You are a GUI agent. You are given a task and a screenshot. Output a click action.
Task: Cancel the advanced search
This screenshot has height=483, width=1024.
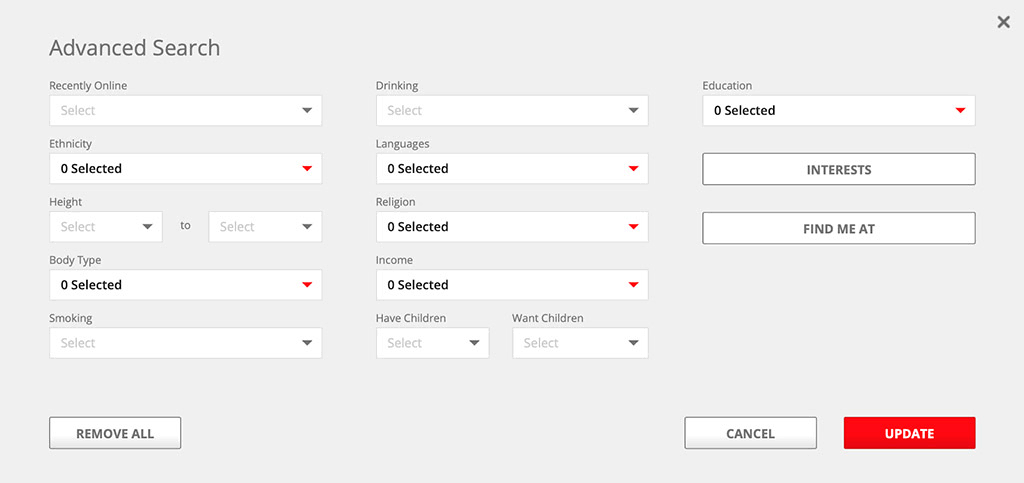(750, 433)
